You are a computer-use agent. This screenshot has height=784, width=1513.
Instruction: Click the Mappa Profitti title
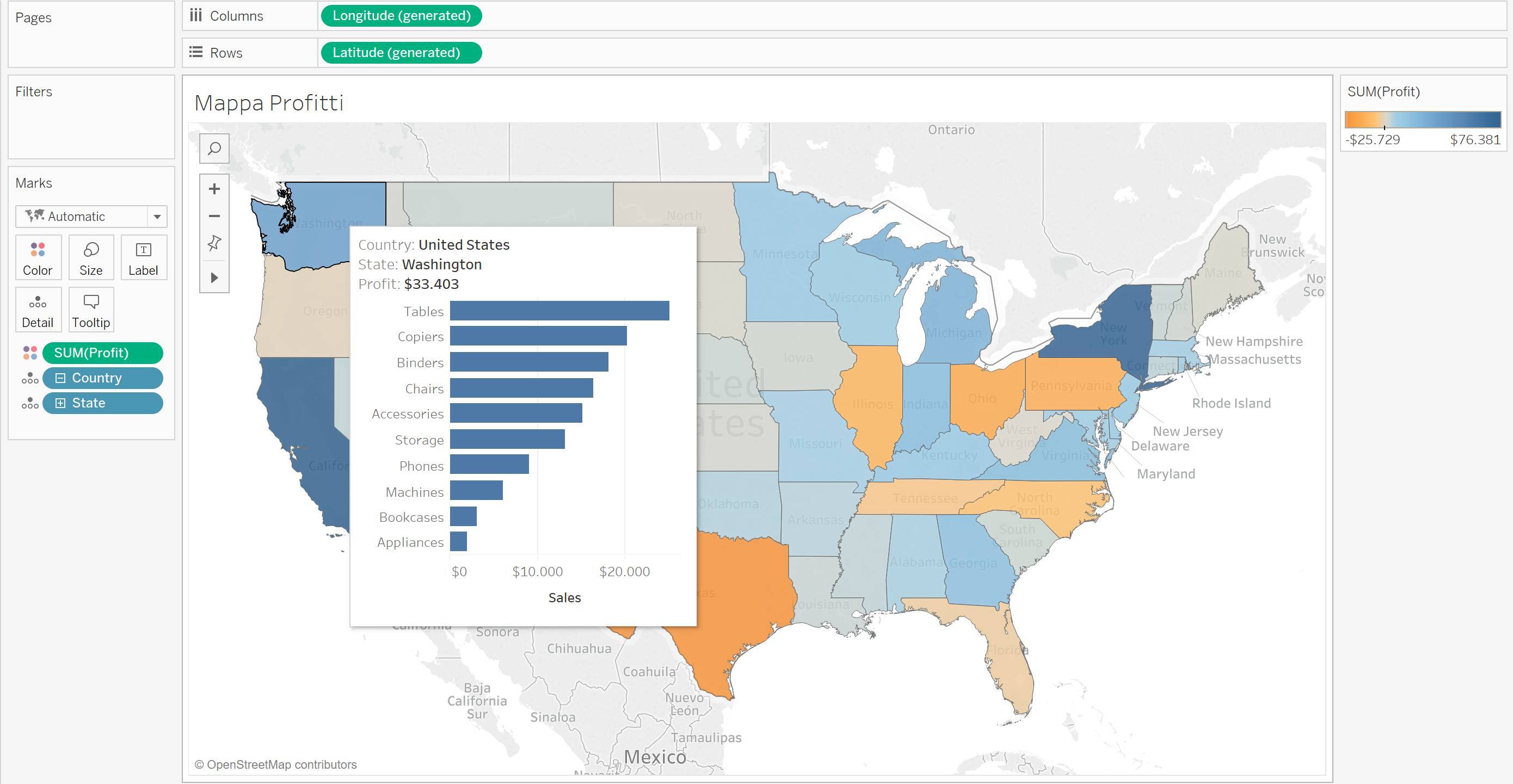[x=269, y=103]
